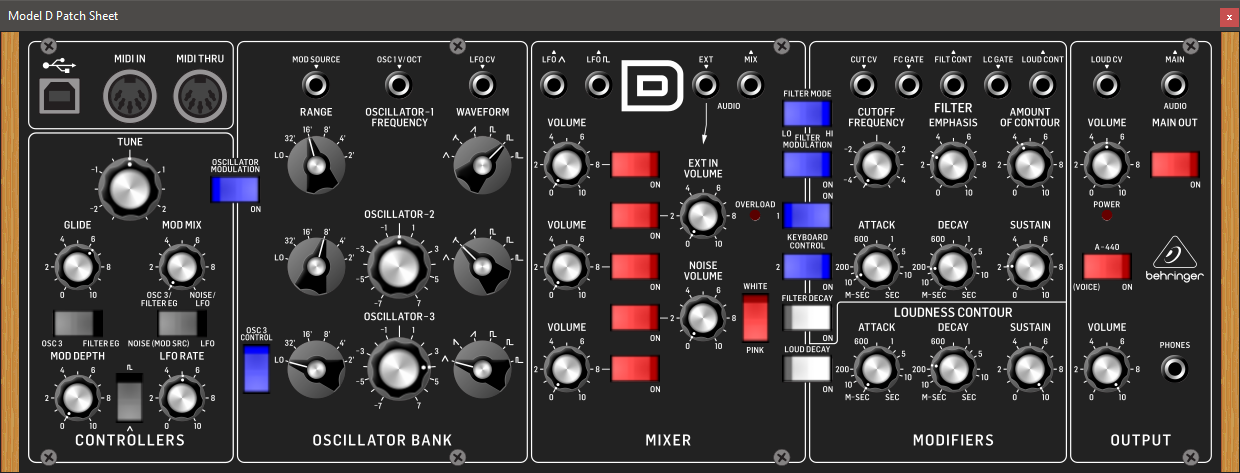Click the FC GATE patch jack
Image resolution: width=1240 pixels, height=473 pixels.
coord(908,86)
